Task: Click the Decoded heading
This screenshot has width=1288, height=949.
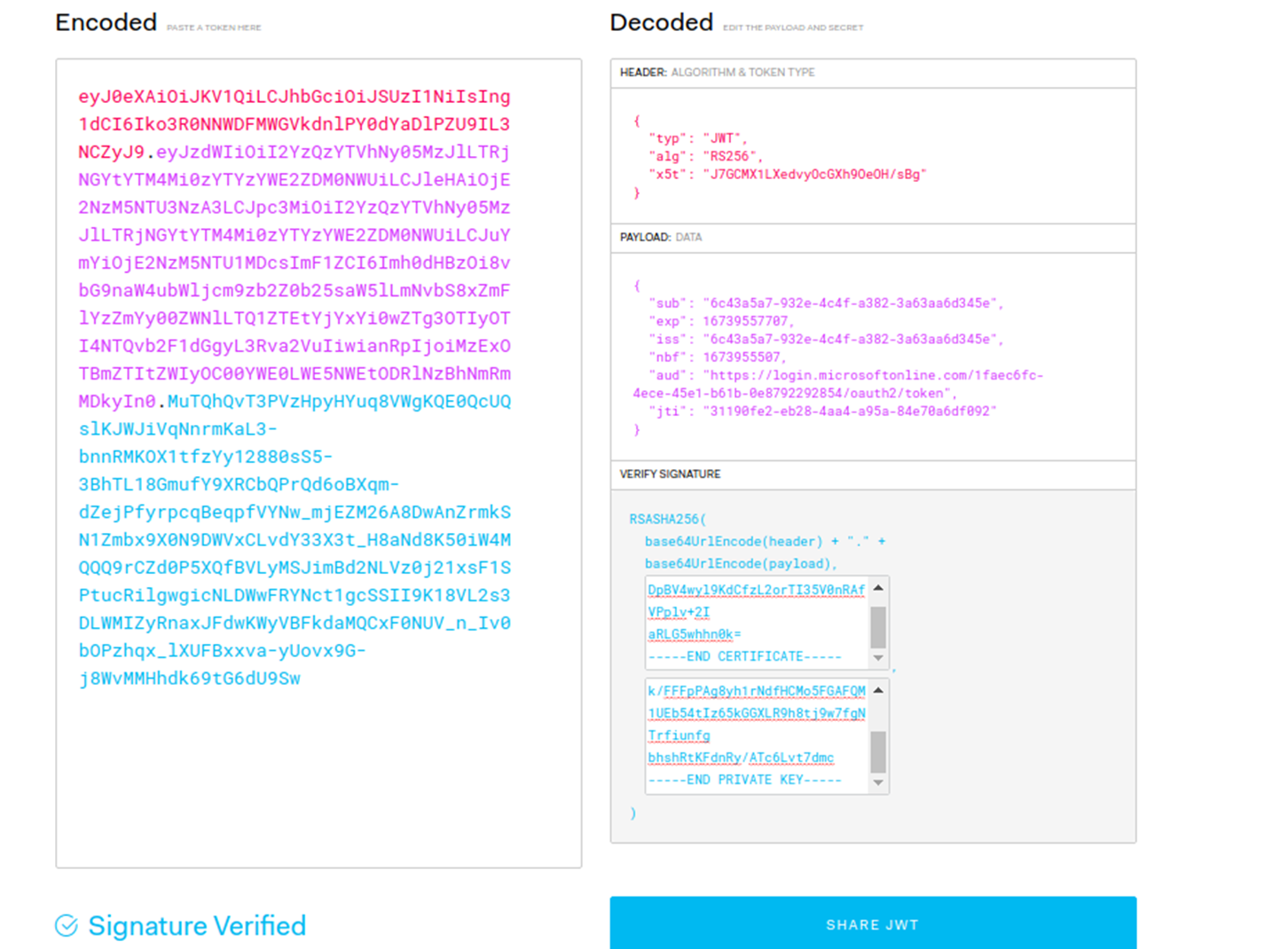Action: point(661,22)
